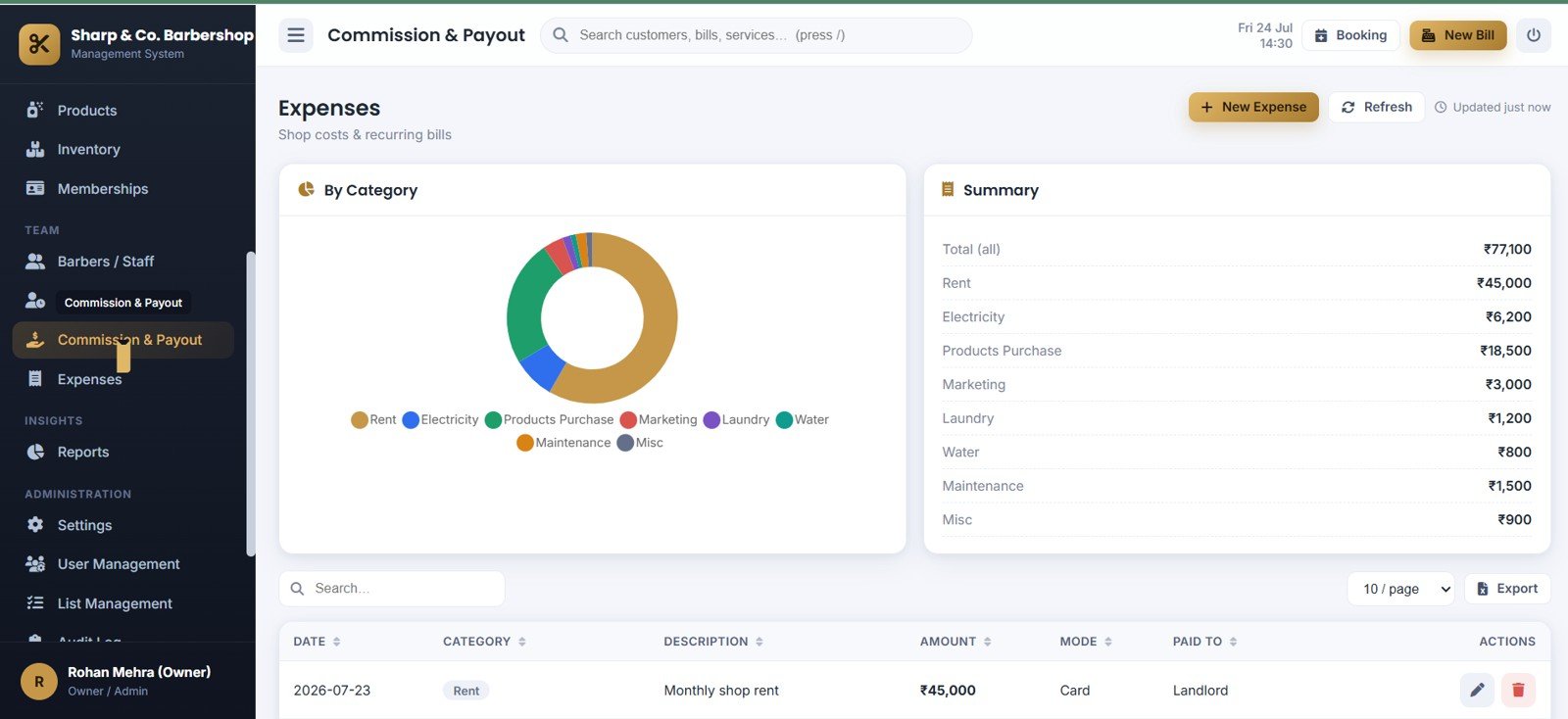1568x719 pixels.
Task: Toggle the Misc legend entry
Action: pos(640,443)
